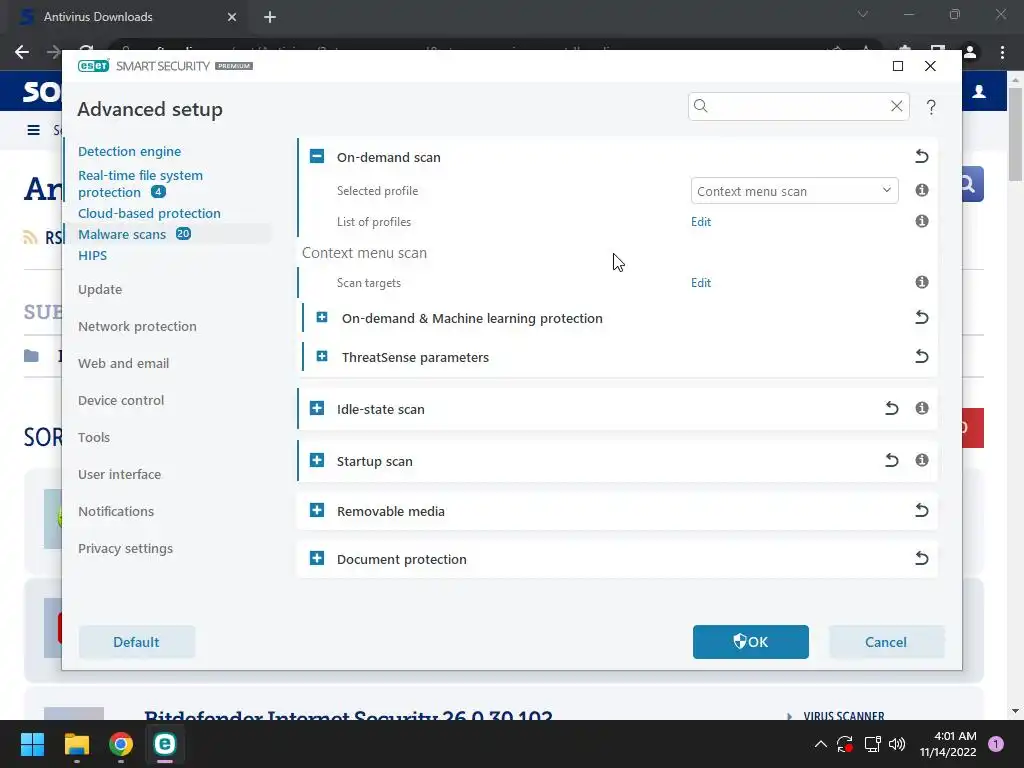Open help with question mark icon
This screenshot has height=768, width=1024.
pyautogui.click(x=931, y=106)
